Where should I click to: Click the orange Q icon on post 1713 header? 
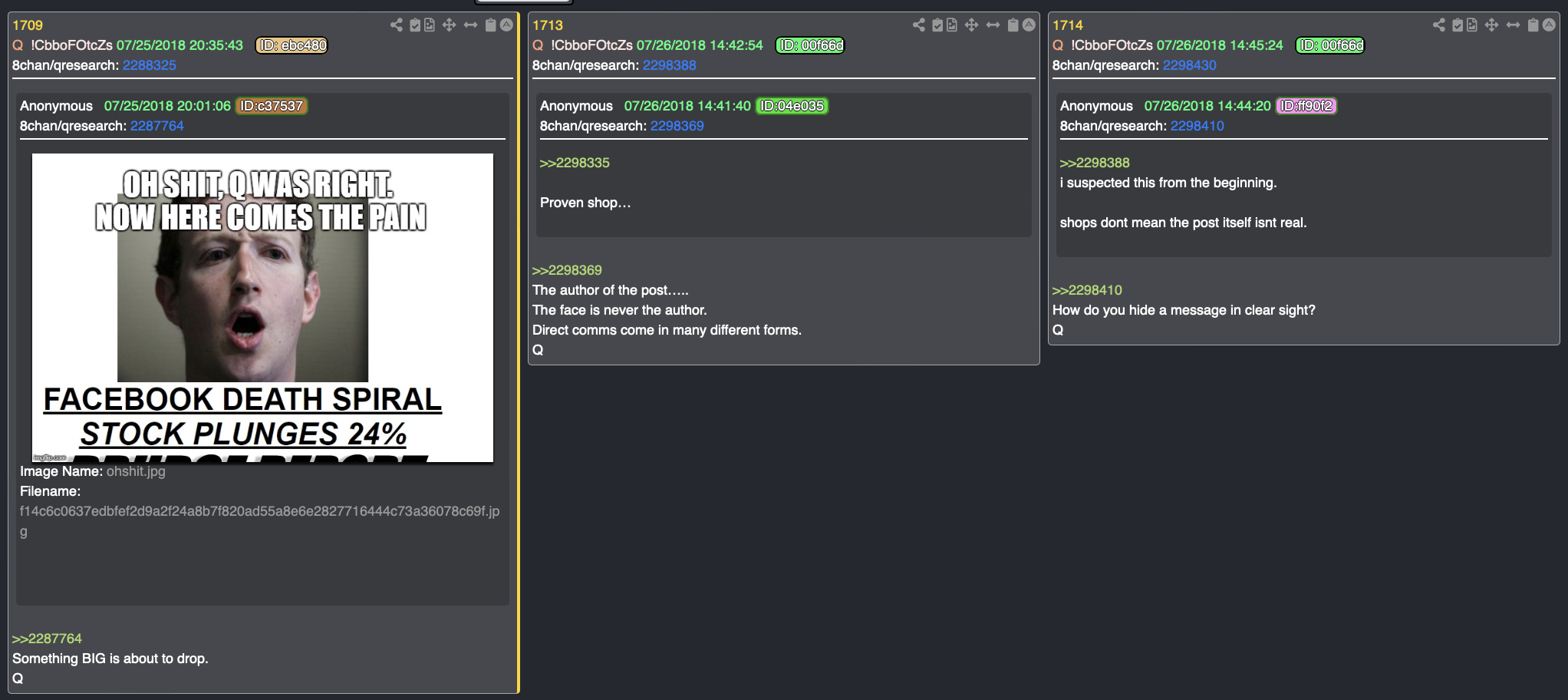(x=538, y=45)
